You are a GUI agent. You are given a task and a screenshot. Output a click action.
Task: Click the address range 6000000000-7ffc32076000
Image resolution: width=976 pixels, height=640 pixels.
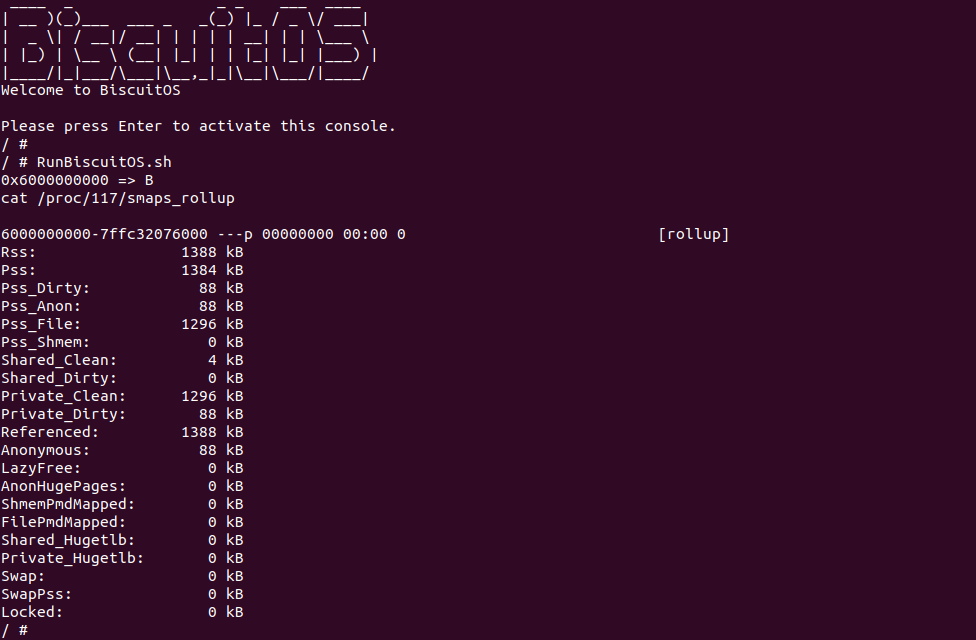point(105,234)
